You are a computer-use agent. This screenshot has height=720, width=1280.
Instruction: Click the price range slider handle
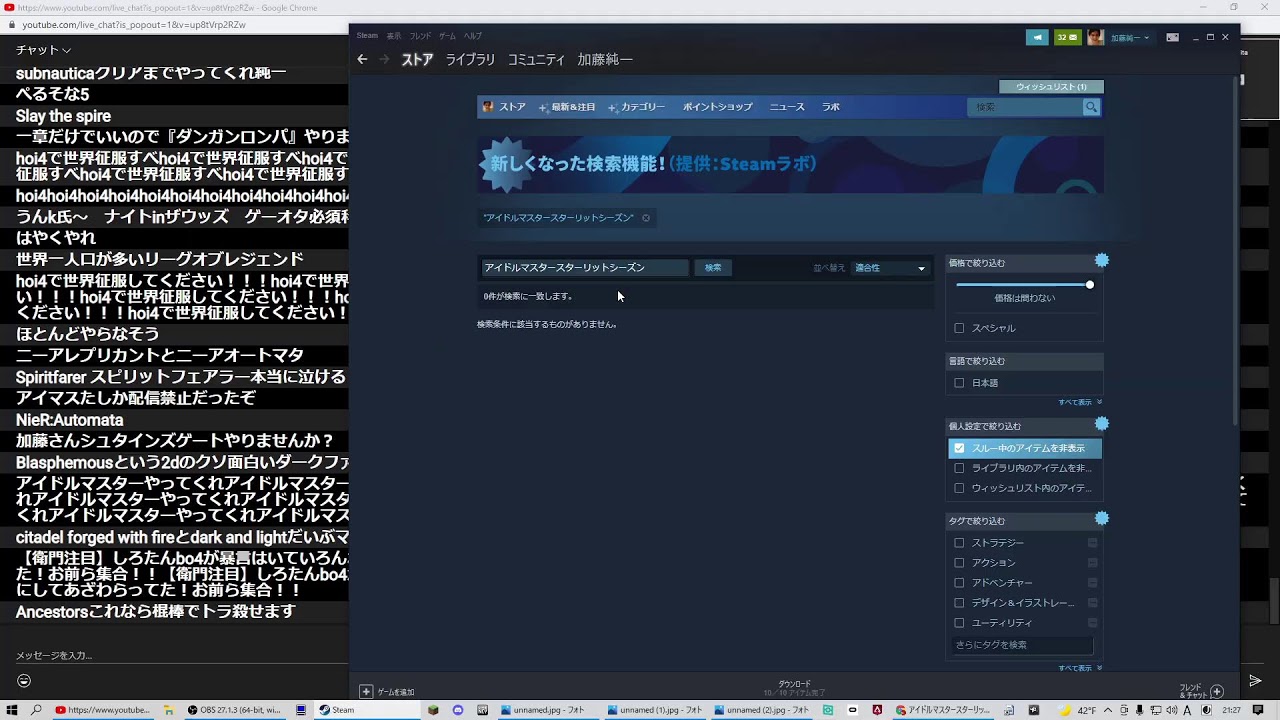(1090, 285)
